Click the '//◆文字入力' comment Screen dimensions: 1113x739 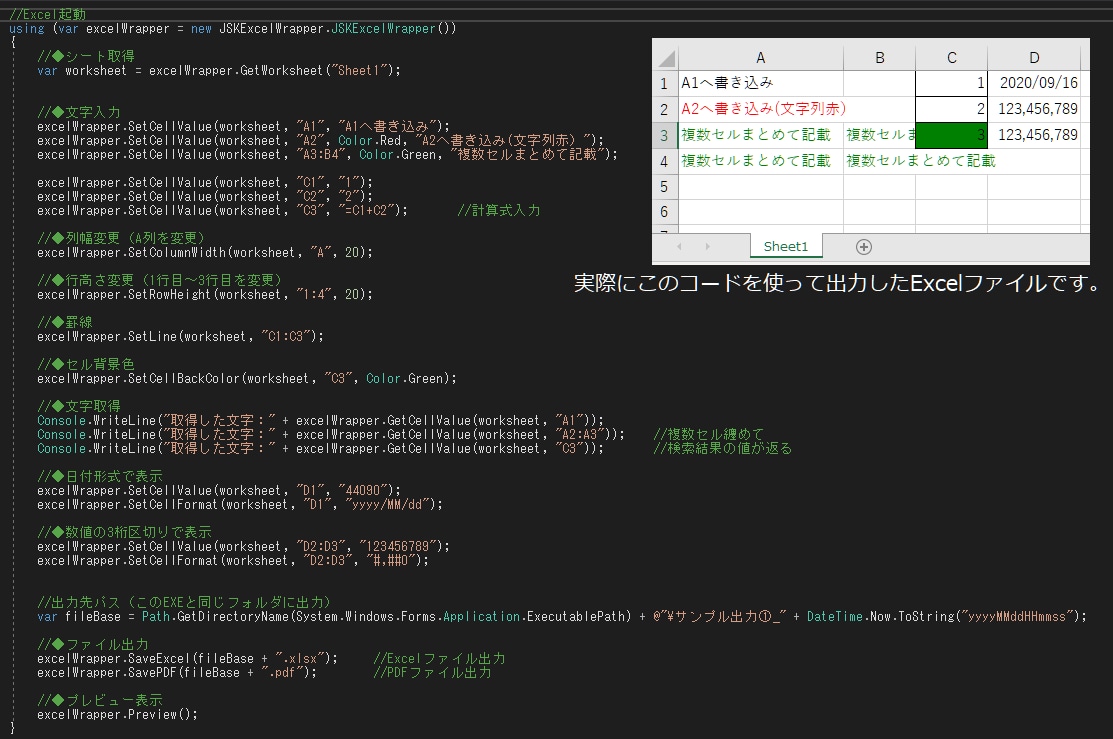(x=79, y=112)
